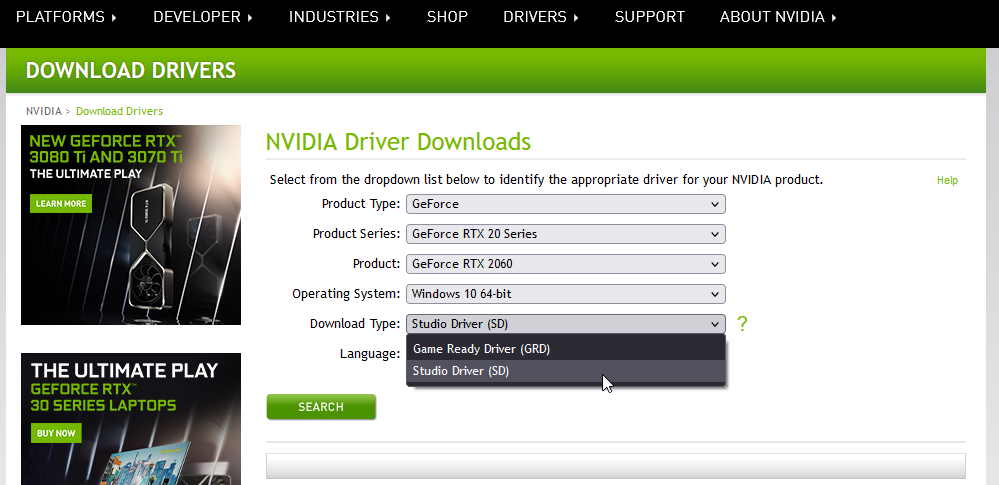The image size is (999, 485).
Task: Click LEARN MORE on RTX 3080 Ti ad
Action: [x=61, y=204]
